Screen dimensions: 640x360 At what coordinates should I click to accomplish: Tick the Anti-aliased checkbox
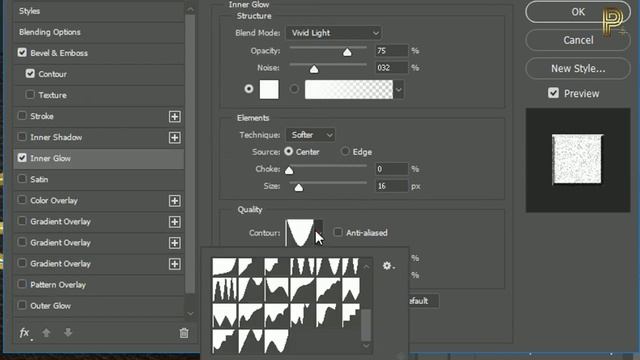click(x=338, y=232)
